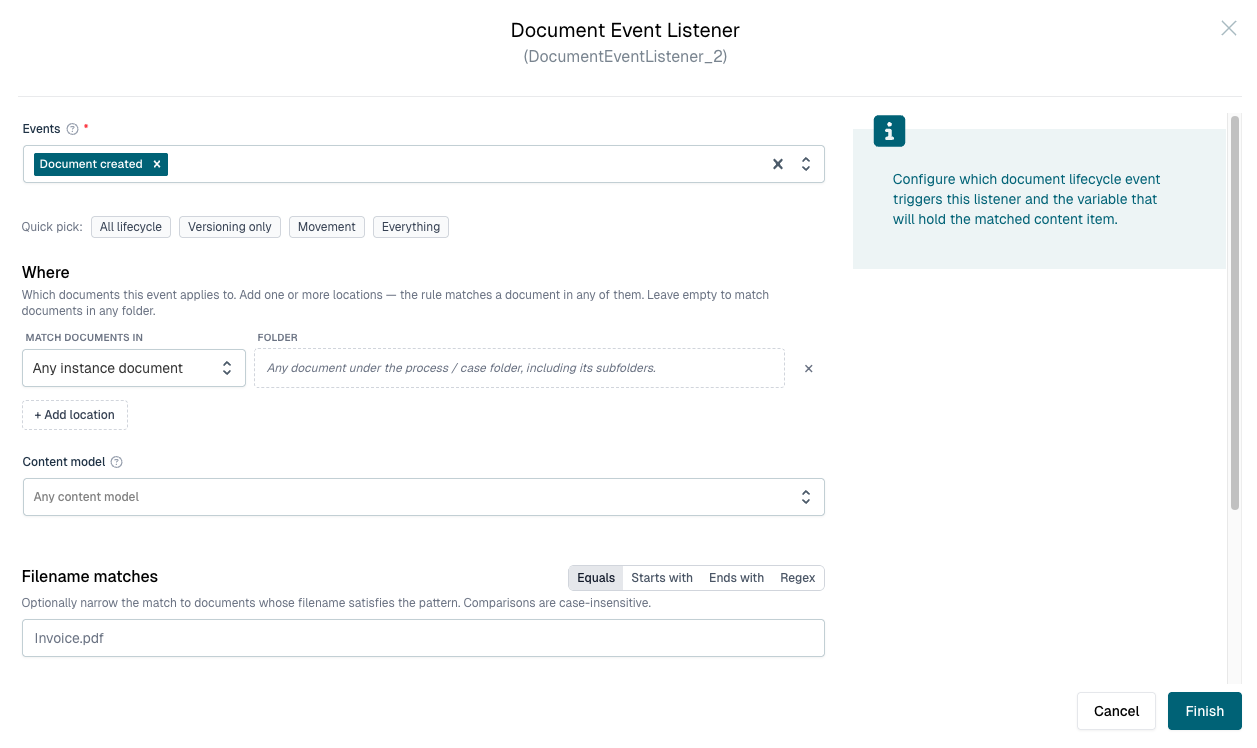
Task: Select the Starts with match mode
Action: [662, 578]
